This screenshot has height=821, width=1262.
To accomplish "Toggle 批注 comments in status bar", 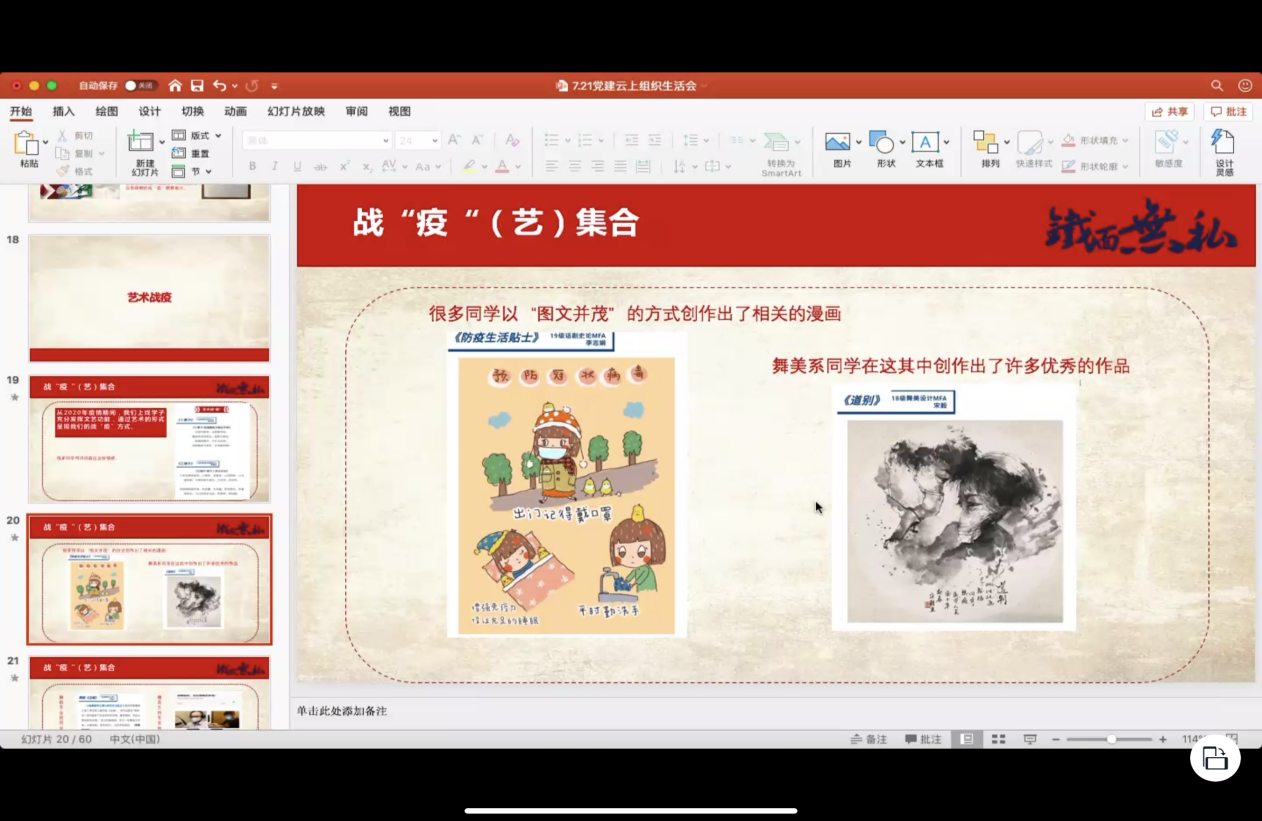I will click(x=923, y=739).
